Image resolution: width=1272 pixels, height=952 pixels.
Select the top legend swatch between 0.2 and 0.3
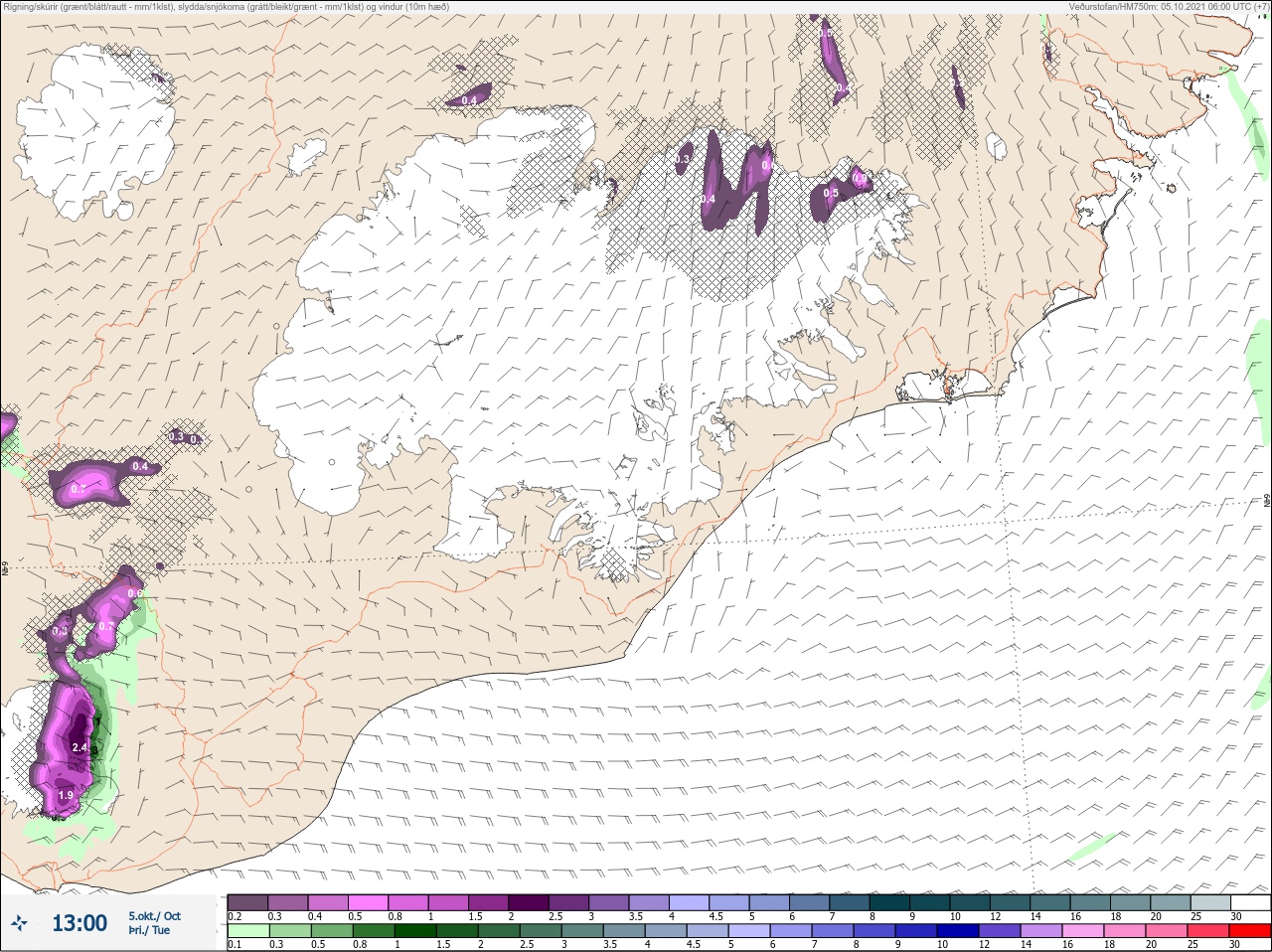click(x=248, y=902)
